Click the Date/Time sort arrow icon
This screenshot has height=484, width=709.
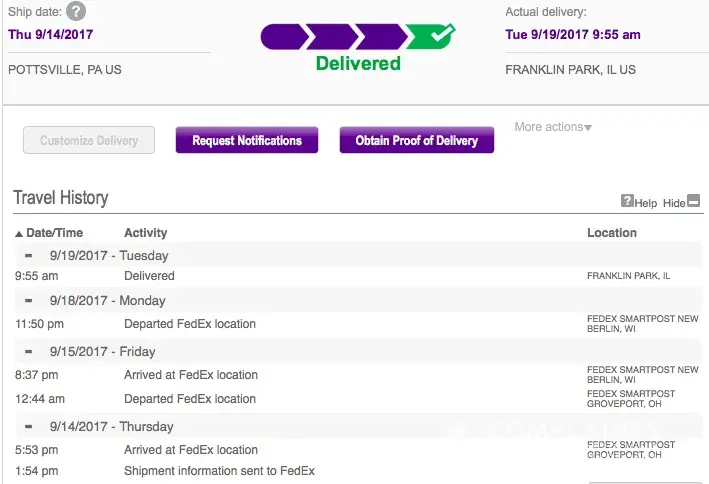click(19, 233)
